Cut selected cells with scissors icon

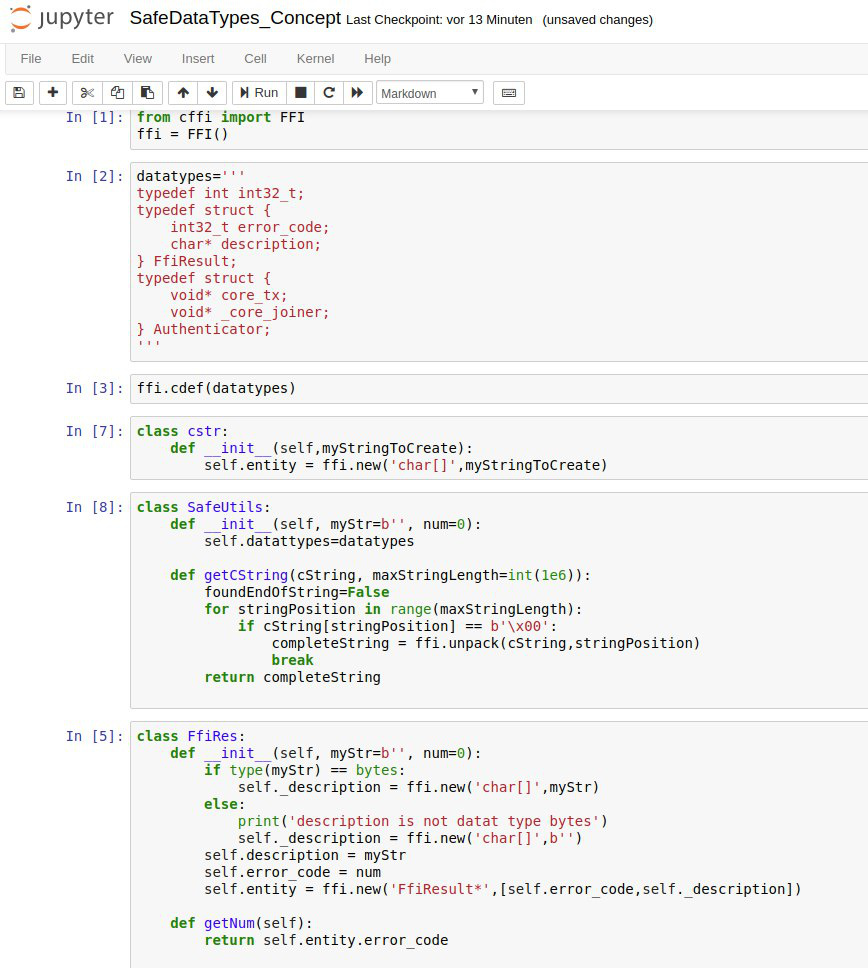click(87, 93)
